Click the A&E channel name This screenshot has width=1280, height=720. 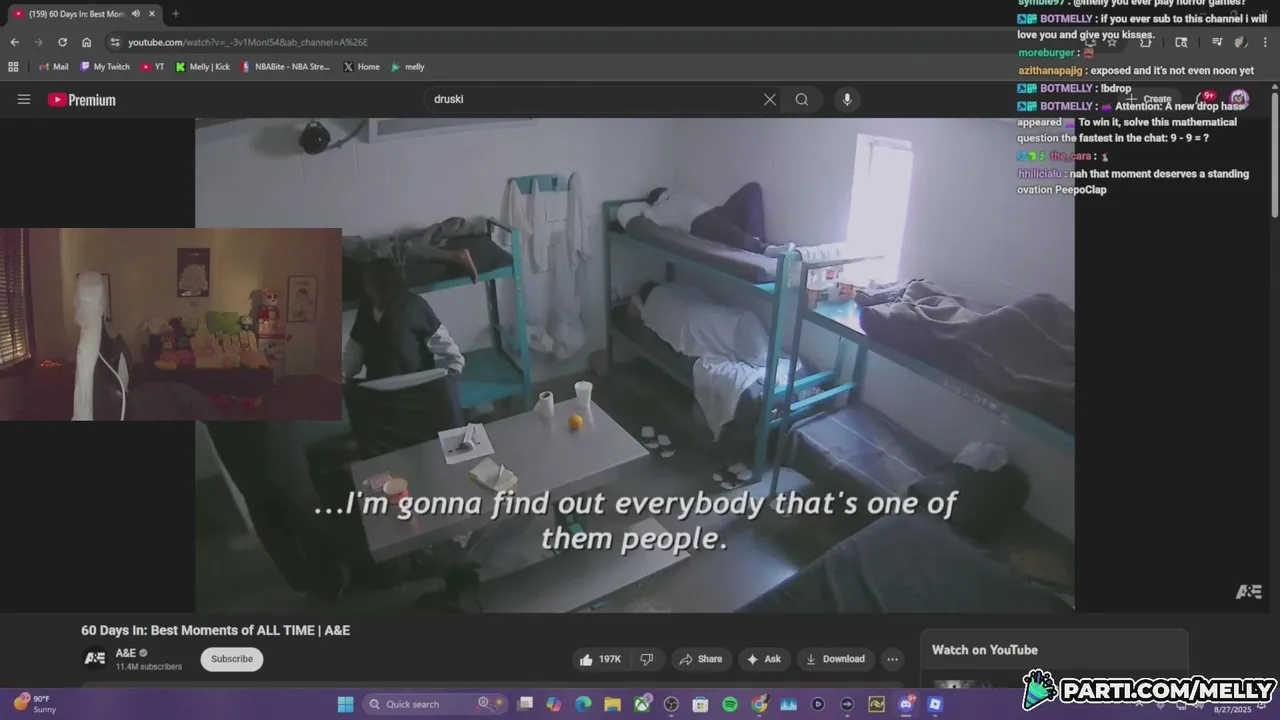point(126,653)
